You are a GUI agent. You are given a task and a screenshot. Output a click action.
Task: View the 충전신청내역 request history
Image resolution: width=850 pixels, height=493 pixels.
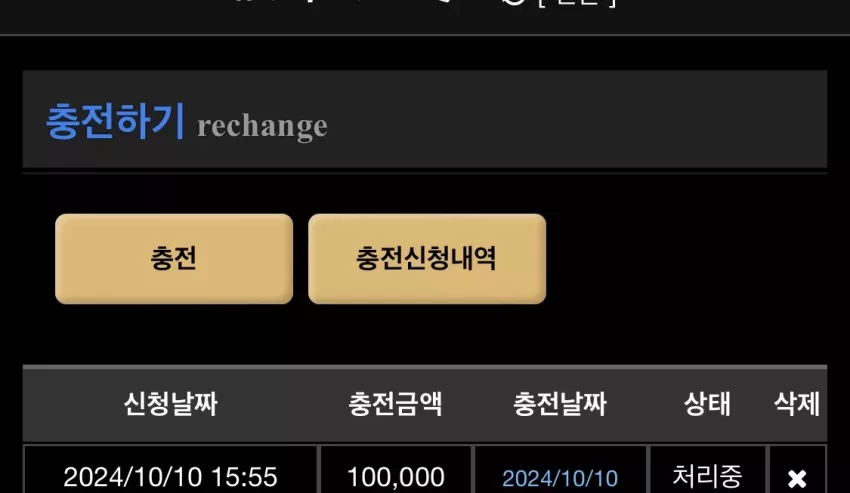click(427, 259)
